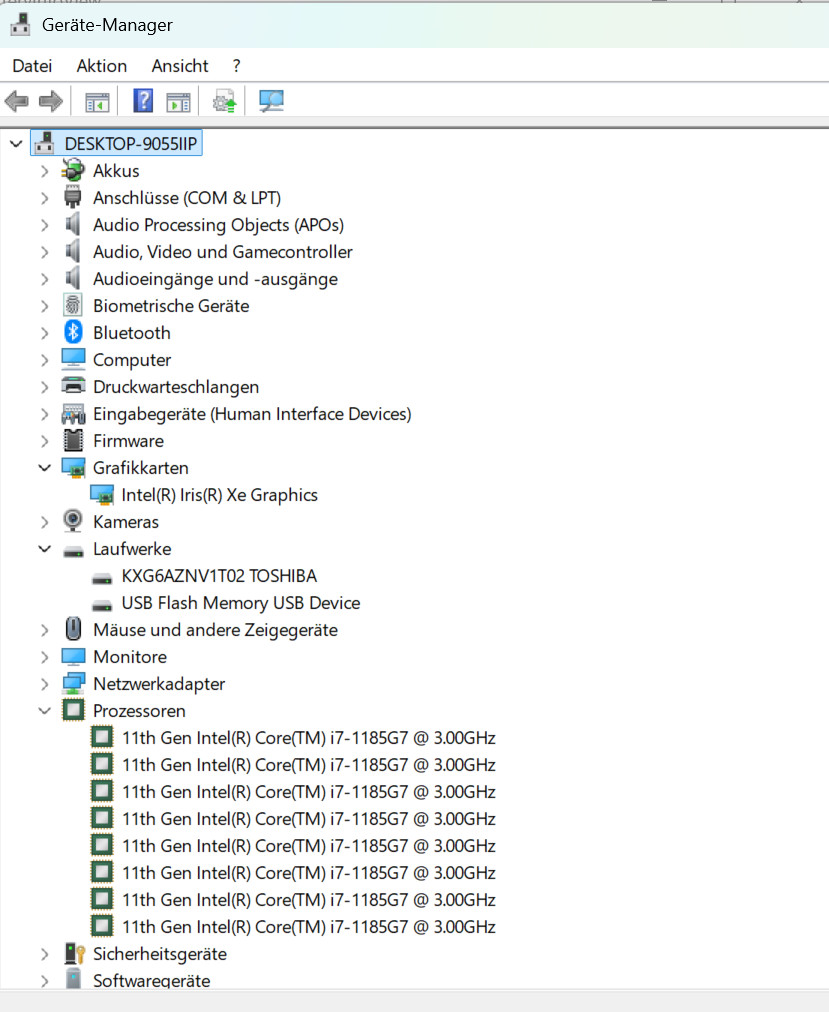Select Anschlüsse (COM & LPT) label
The image size is (829, 1012).
click(187, 197)
